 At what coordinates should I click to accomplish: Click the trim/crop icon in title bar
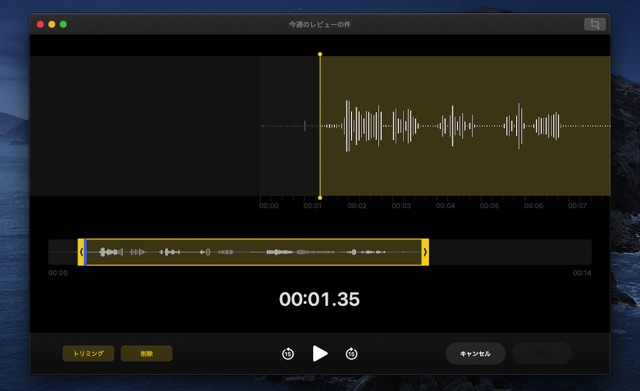pos(595,24)
